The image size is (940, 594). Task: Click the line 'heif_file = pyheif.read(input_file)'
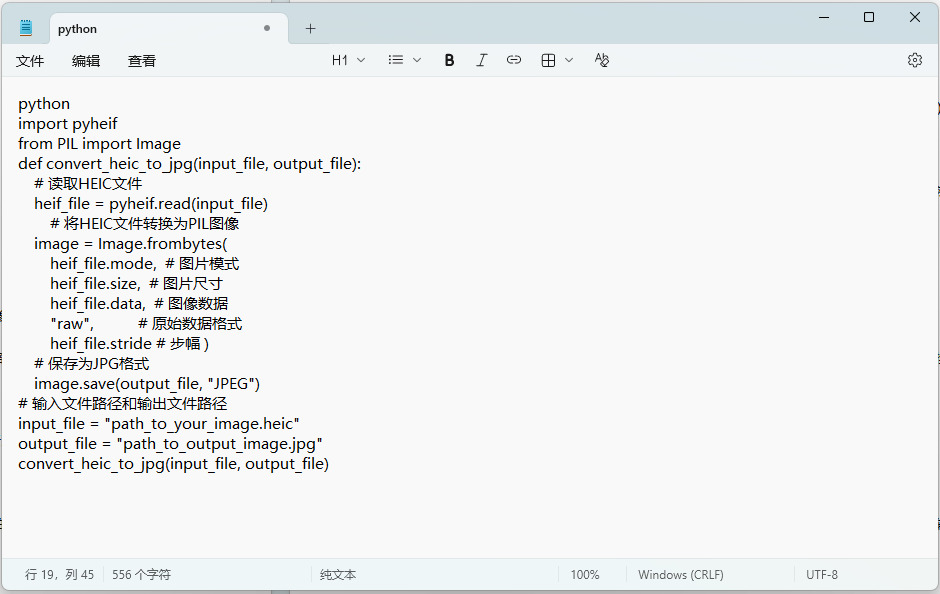151,204
